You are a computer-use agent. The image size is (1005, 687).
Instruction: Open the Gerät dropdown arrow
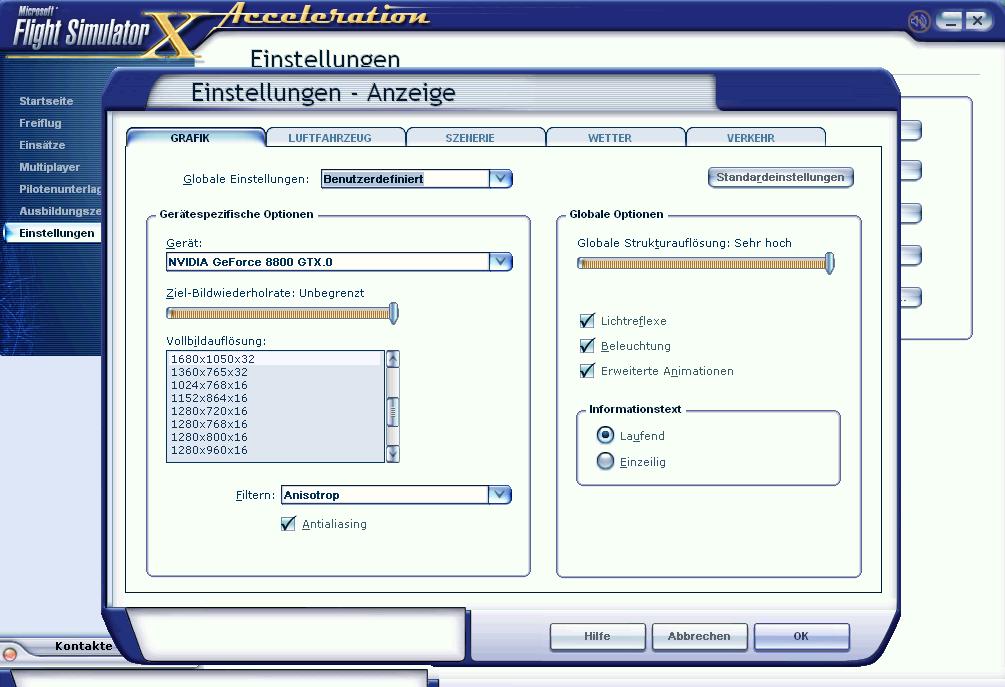pos(501,261)
